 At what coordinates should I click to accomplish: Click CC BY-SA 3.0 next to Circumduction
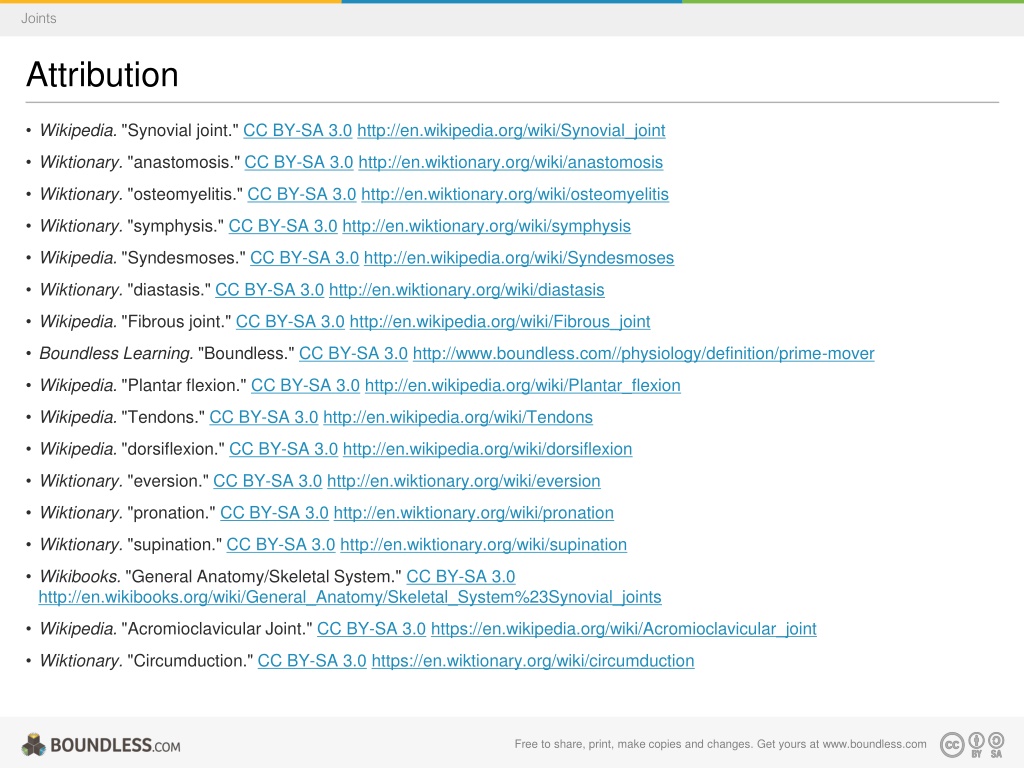click(312, 661)
